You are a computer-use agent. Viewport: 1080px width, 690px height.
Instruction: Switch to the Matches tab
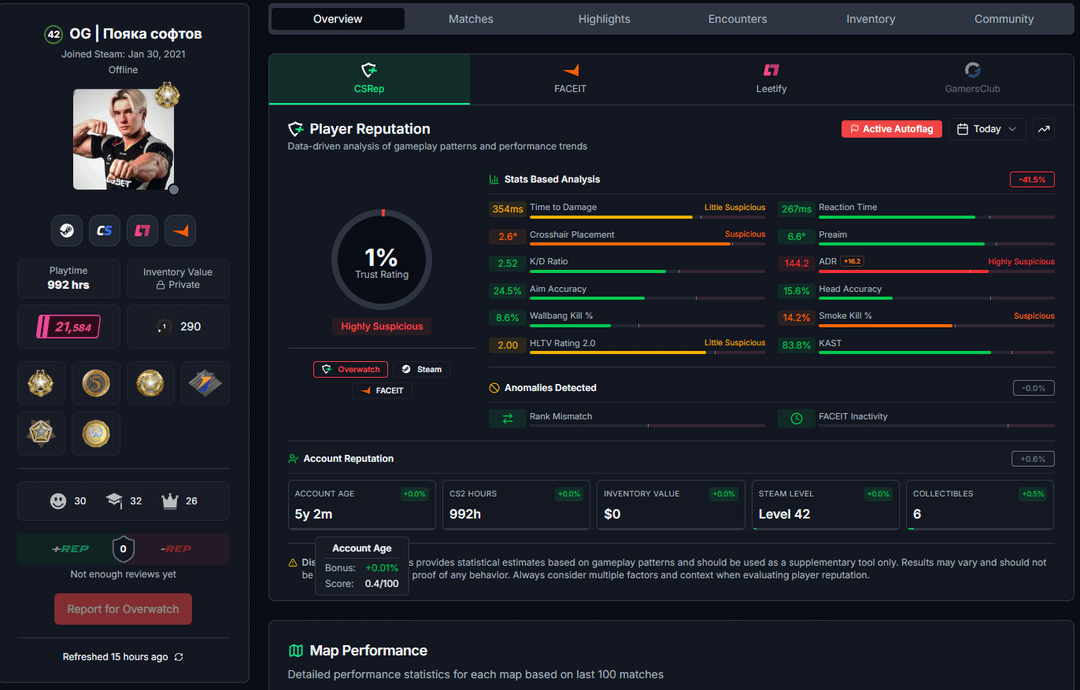pos(470,19)
